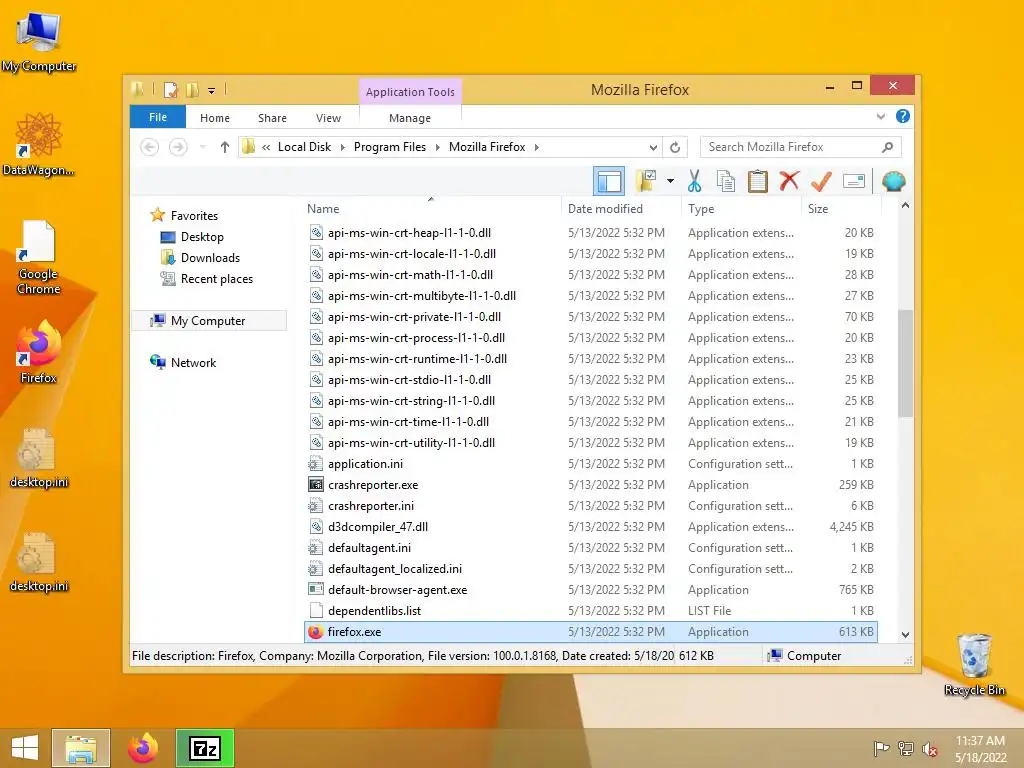Viewport: 1024px width, 768px height.
Task: Select crashreporter.exe file
Action: (x=591, y=485)
